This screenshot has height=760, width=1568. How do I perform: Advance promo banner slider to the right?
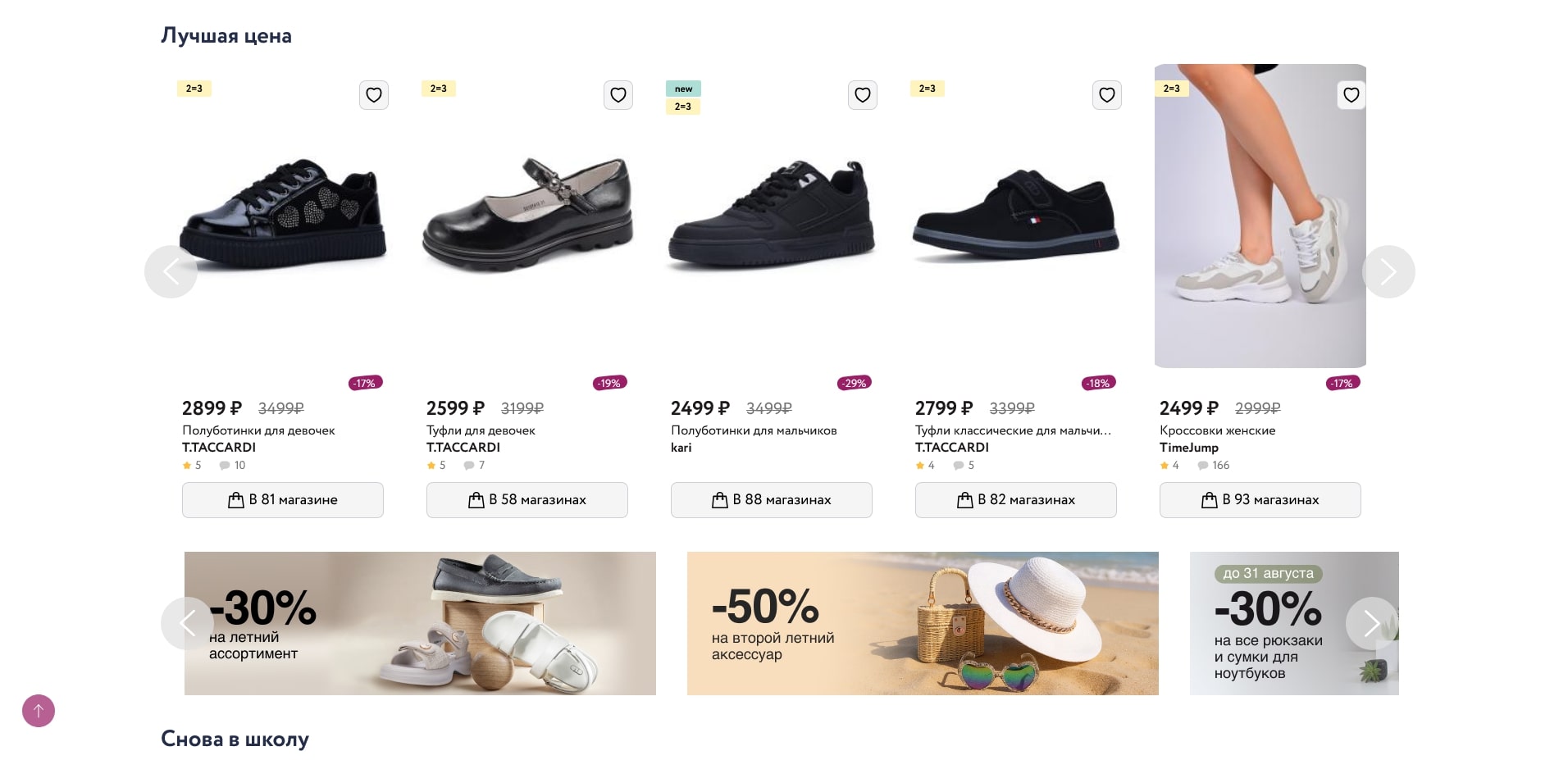1371,624
